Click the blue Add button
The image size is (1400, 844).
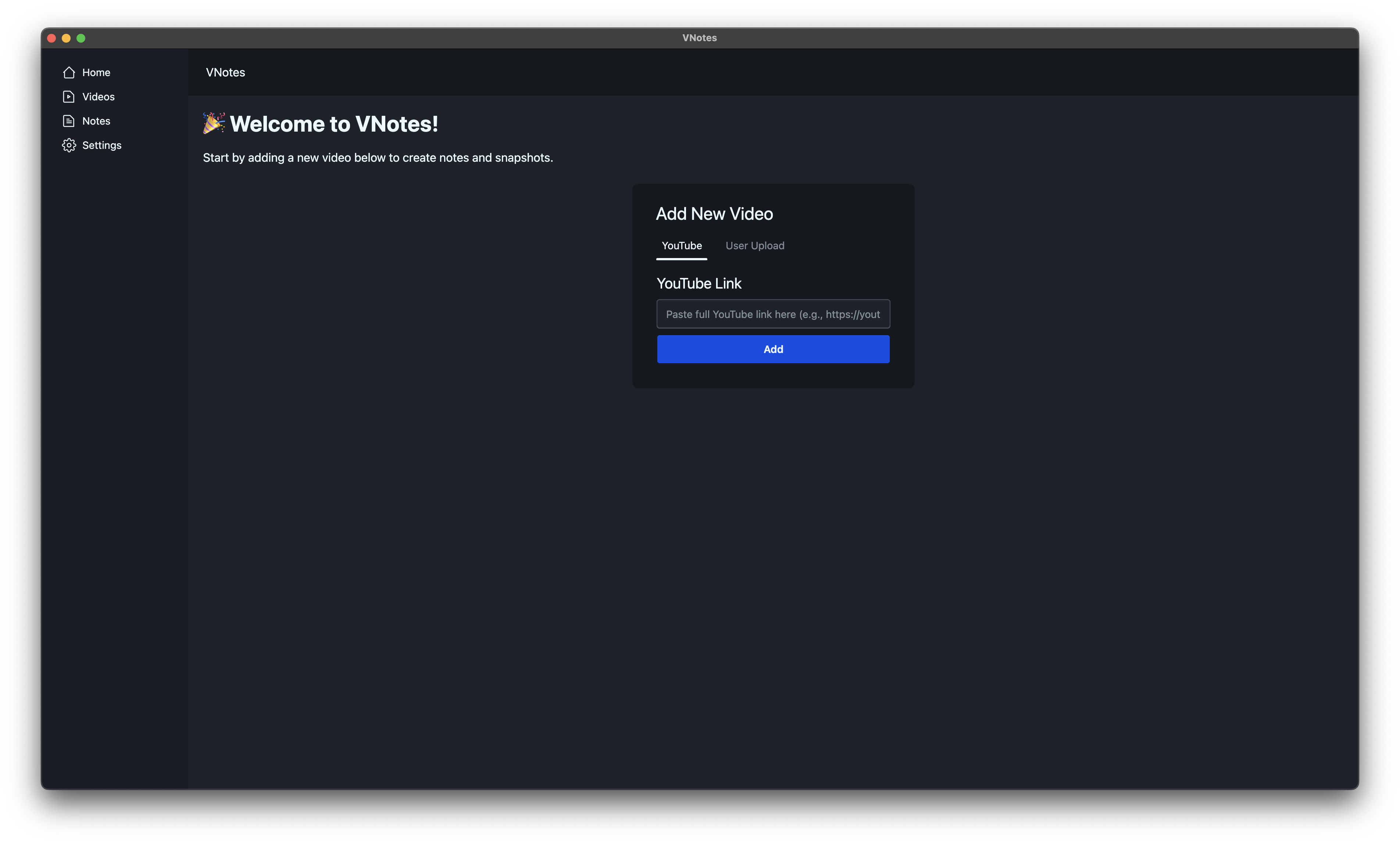(773, 349)
